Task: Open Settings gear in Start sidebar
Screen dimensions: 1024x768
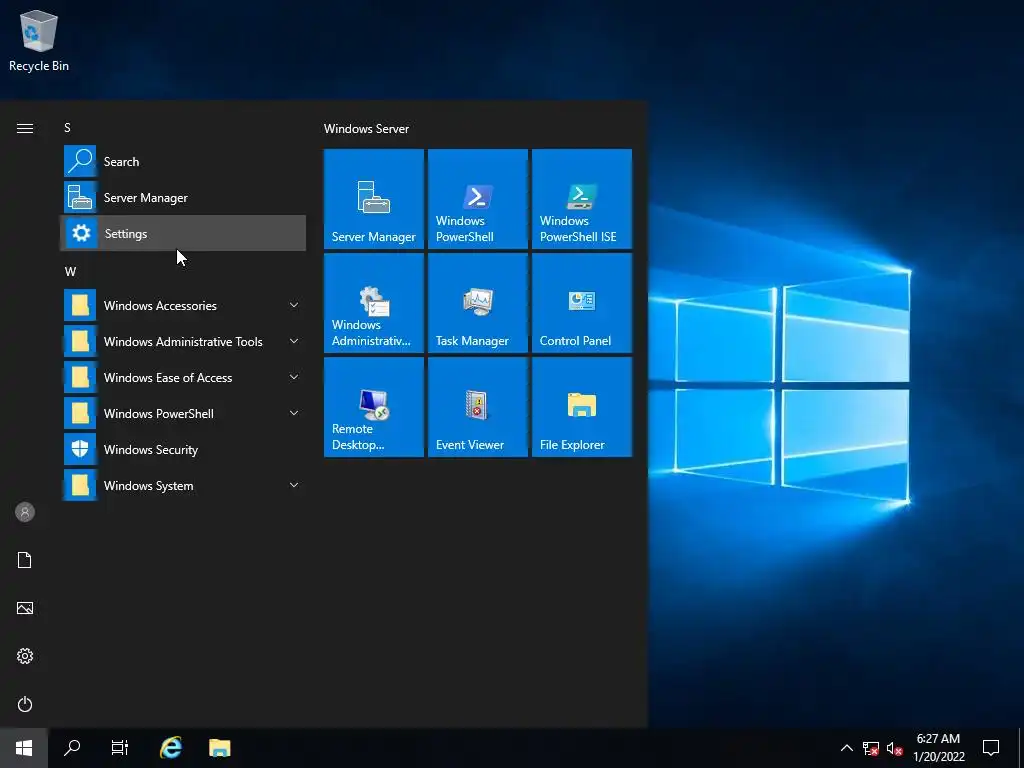Action: [x=25, y=656]
